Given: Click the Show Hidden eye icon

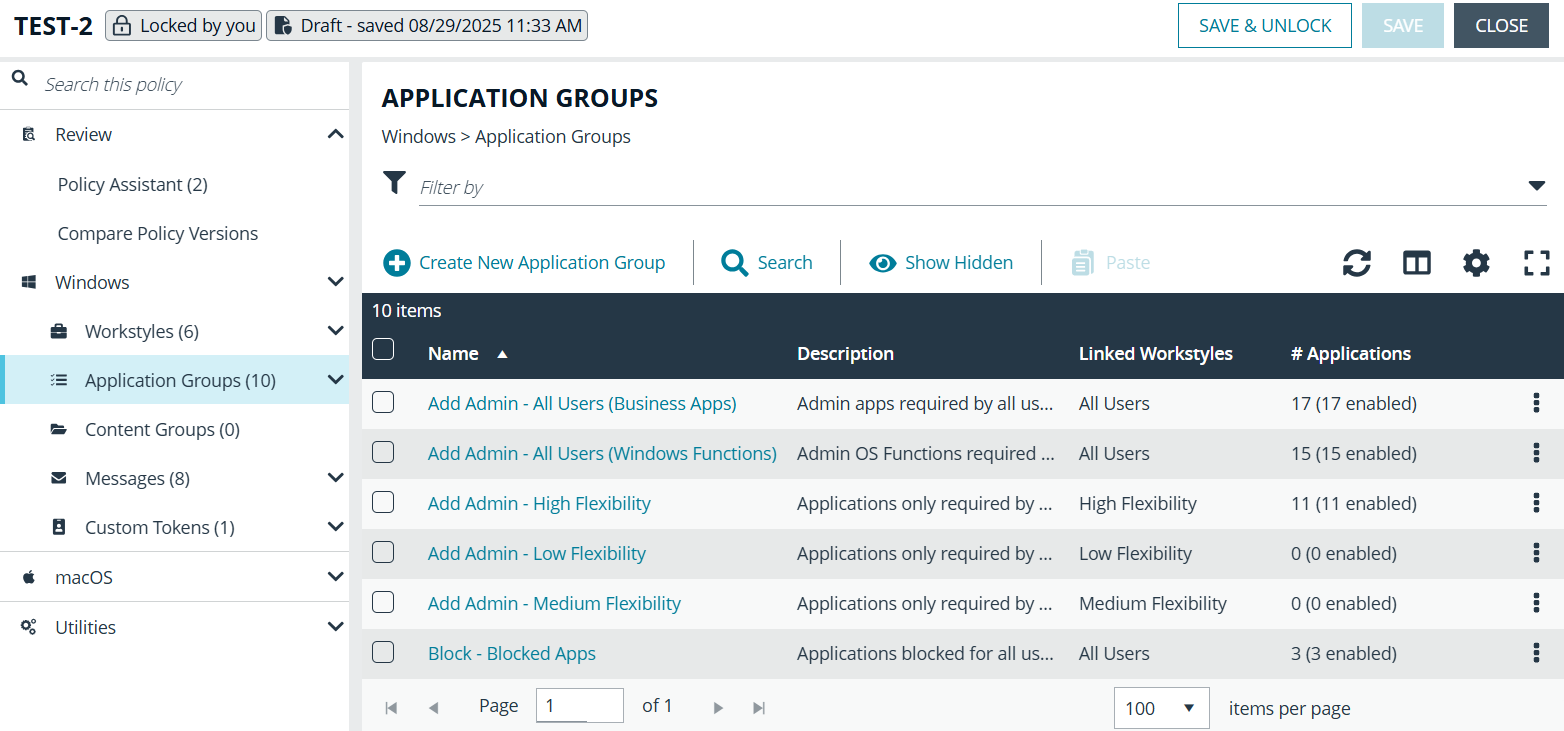Looking at the screenshot, I should [x=882, y=262].
